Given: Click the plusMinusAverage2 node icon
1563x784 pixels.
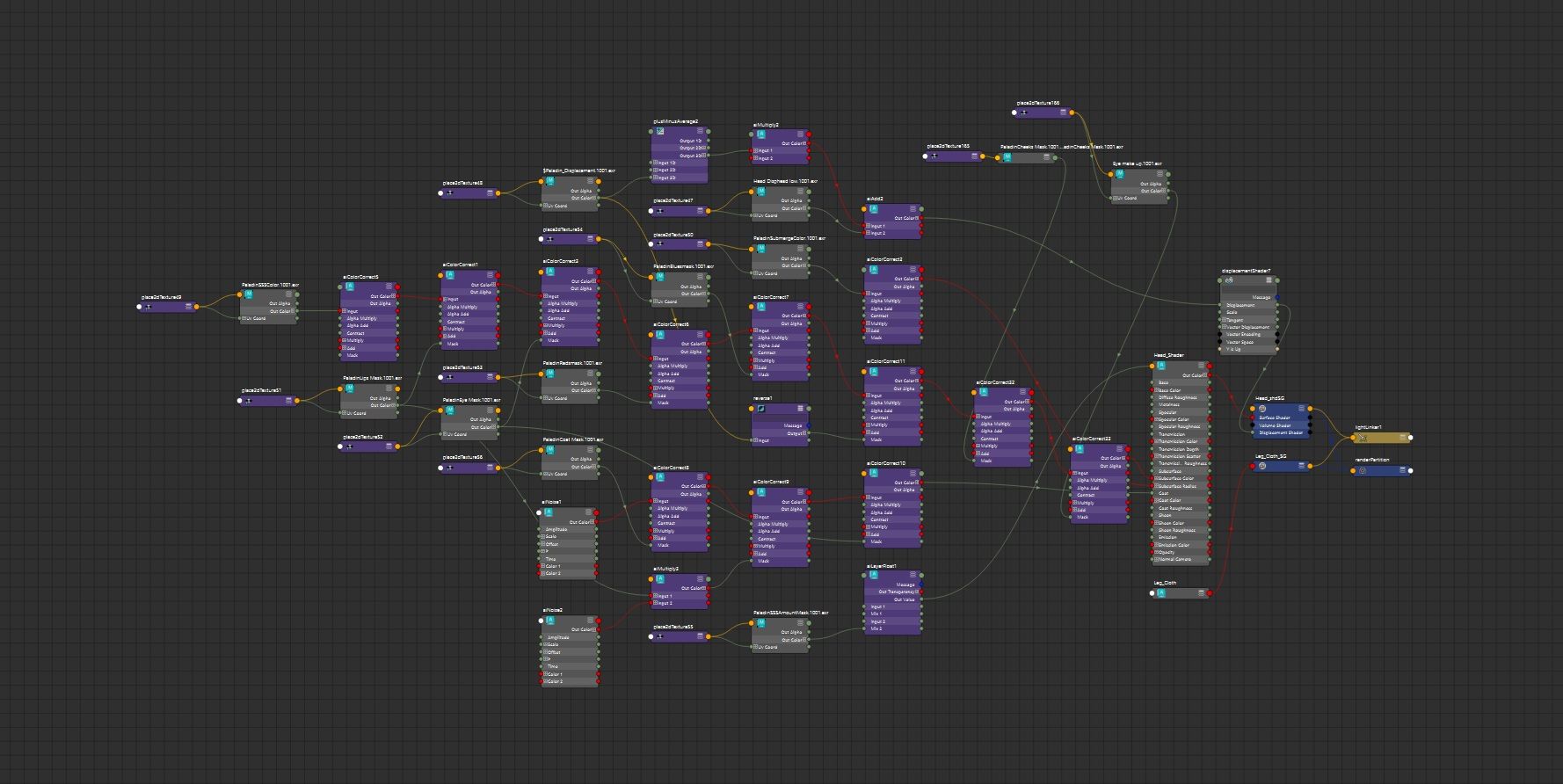Looking at the screenshot, I should [660, 131].
